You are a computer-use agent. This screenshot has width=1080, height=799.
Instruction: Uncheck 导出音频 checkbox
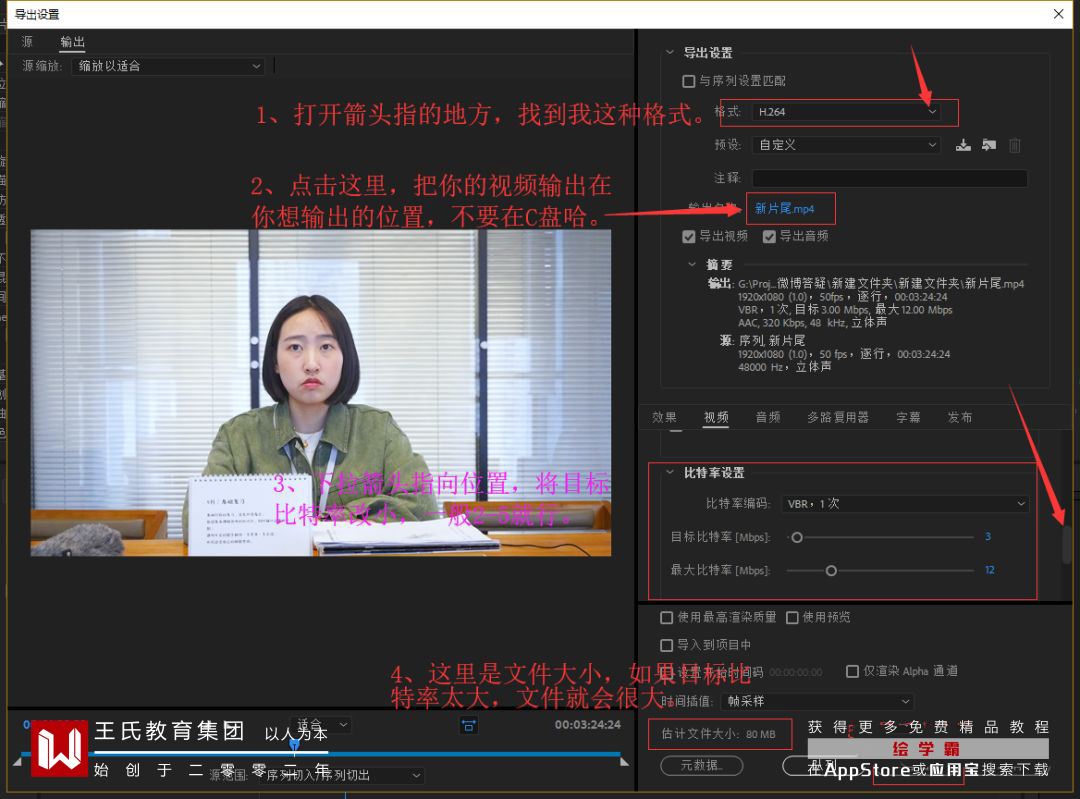click(x=769, y=236)
